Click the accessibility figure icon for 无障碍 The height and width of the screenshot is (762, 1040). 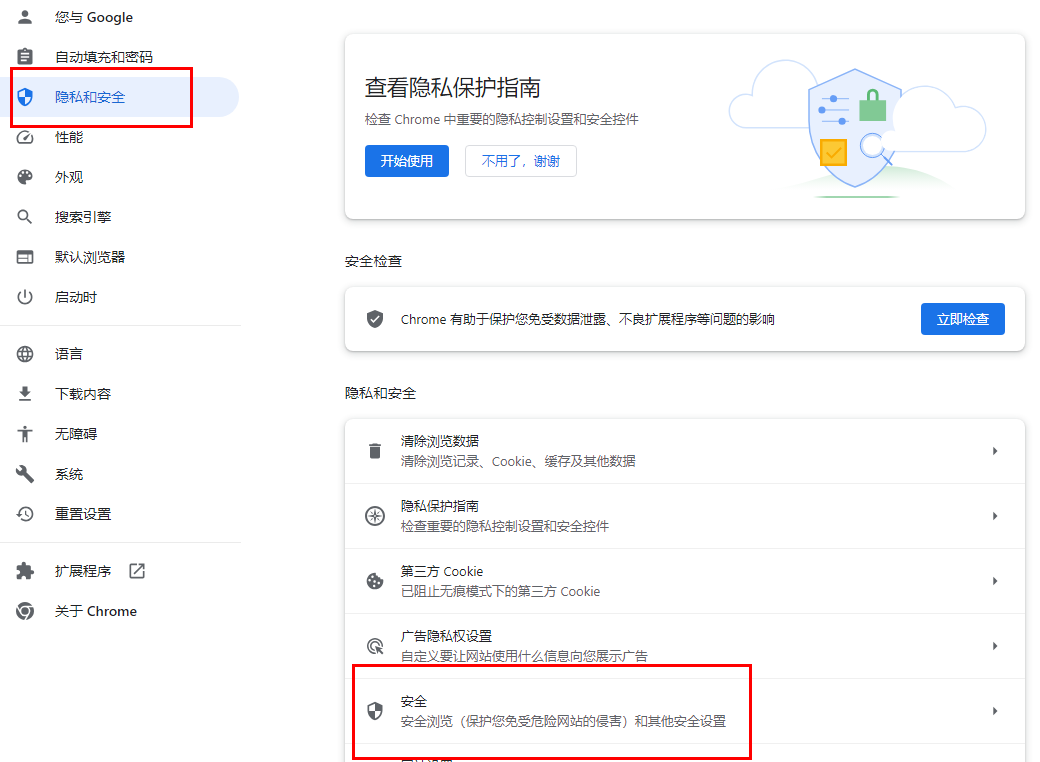[25, 434]
